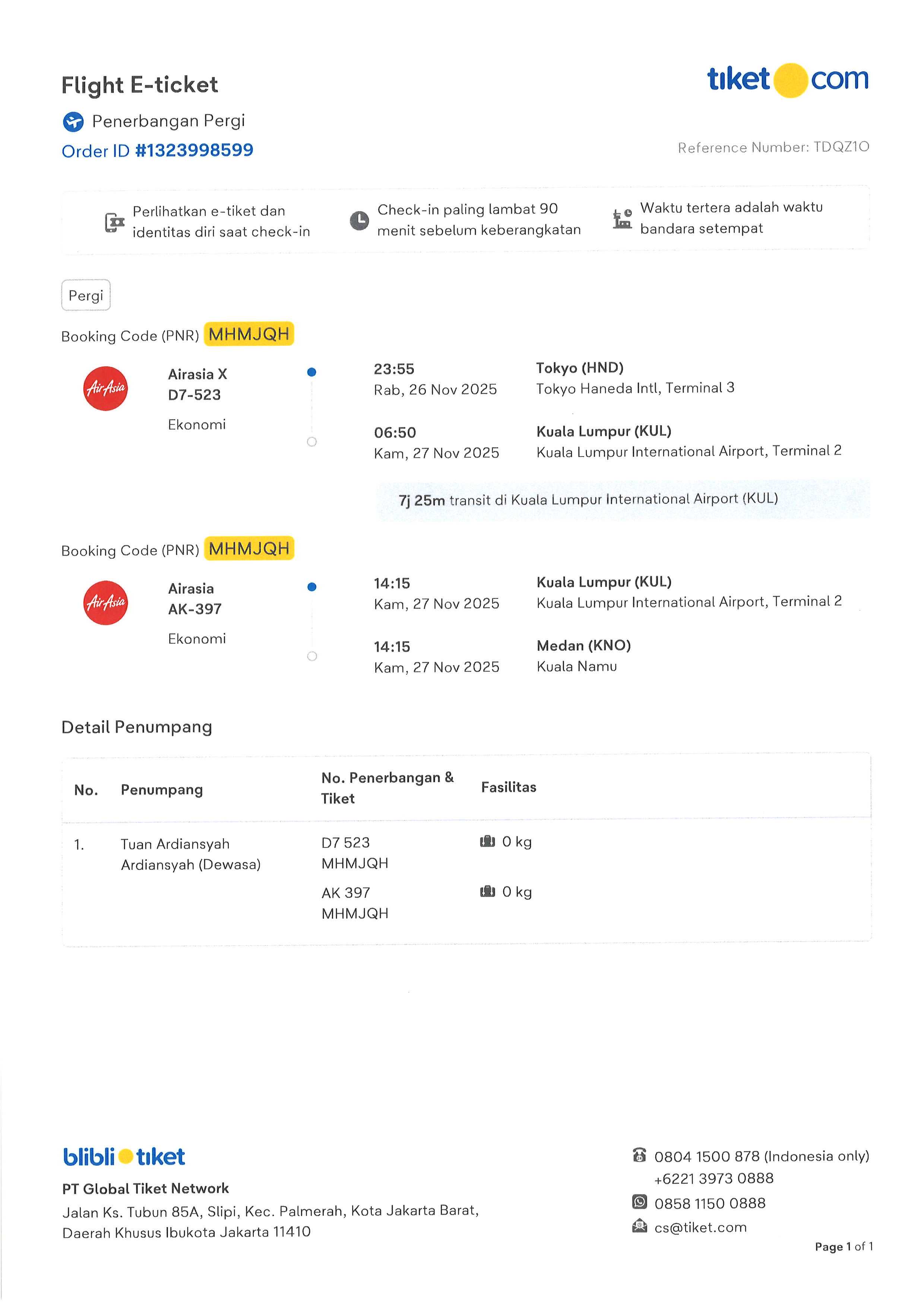The height and width of the screenshot is (1307, 924).
Task: Click the email envelope icon
Action: [x=639, y=1226]
